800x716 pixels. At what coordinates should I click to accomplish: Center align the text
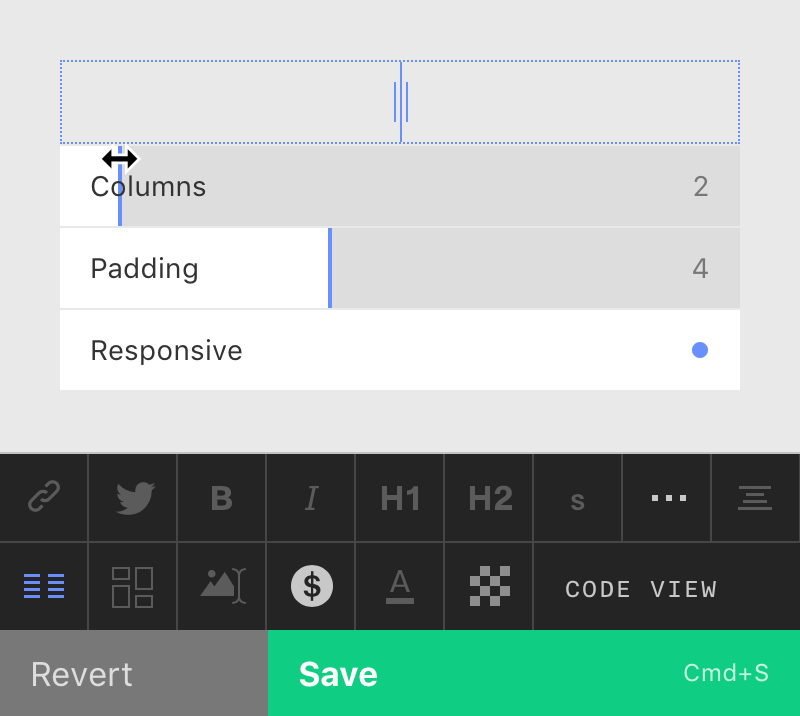click(x=756, y=497)
